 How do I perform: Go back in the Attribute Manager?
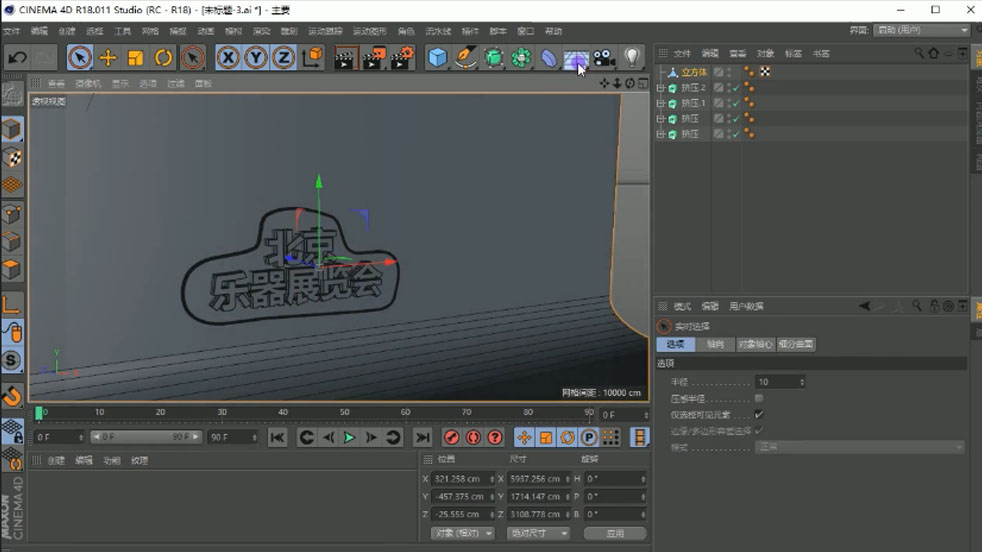click(864, 306)
